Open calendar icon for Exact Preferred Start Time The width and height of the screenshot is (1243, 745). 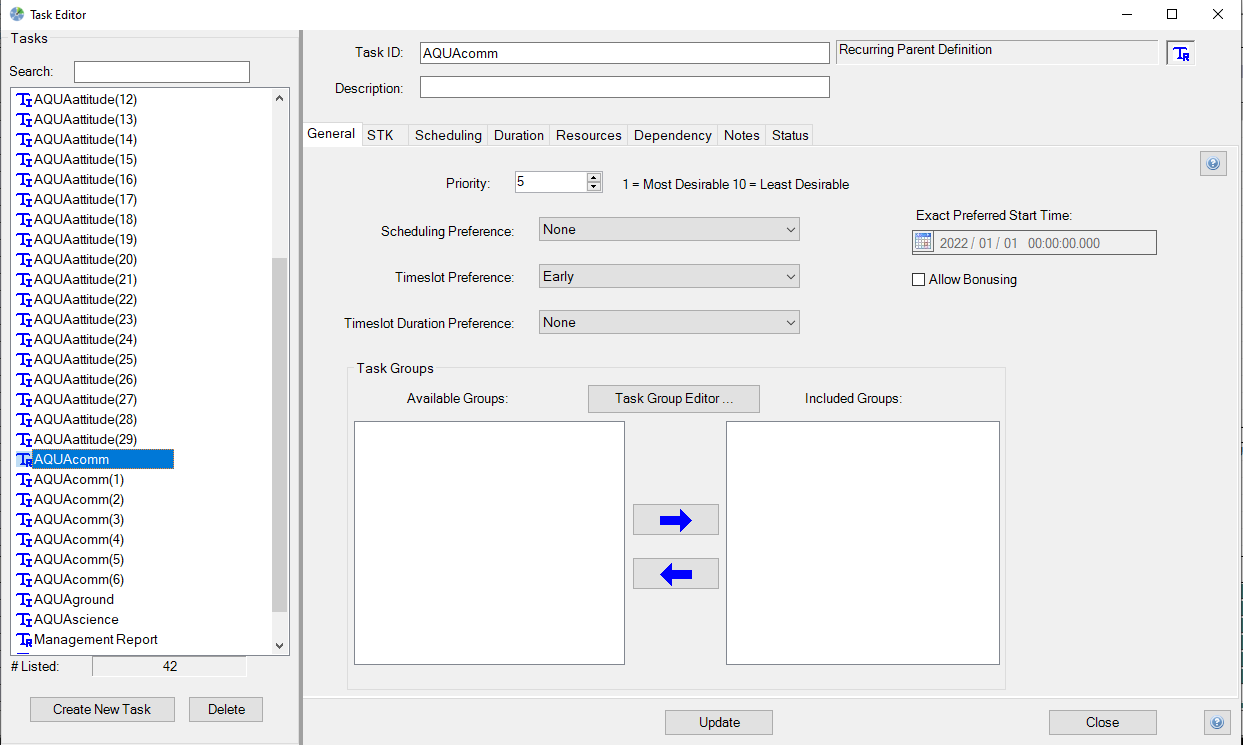(x=923, y=243)
